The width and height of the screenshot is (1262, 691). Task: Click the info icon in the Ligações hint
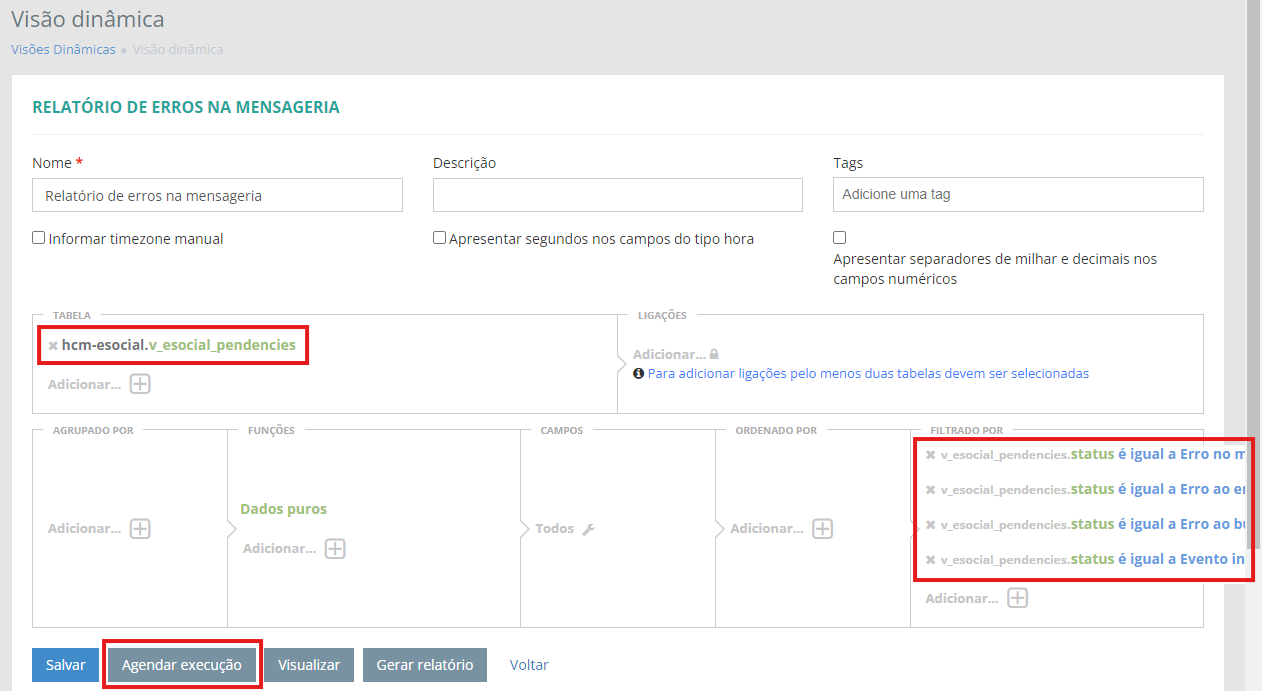[x=638, y=373]
